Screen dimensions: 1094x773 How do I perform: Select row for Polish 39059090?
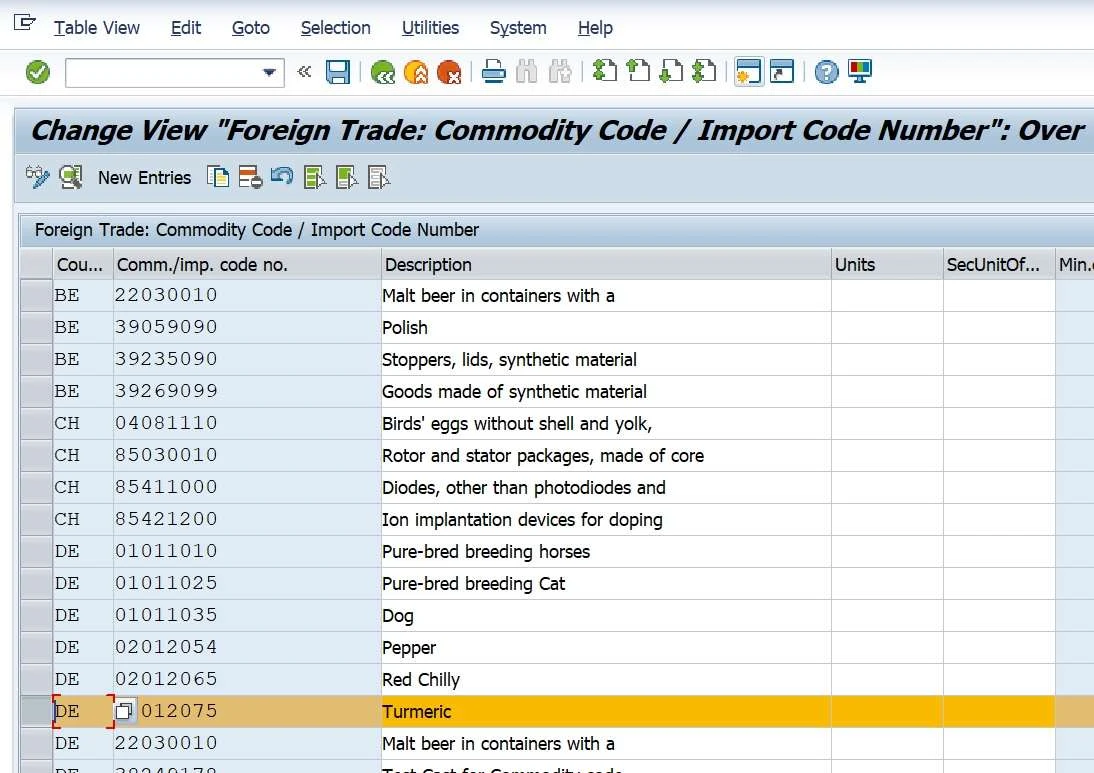pyautogui.click(x=36, y=328)
